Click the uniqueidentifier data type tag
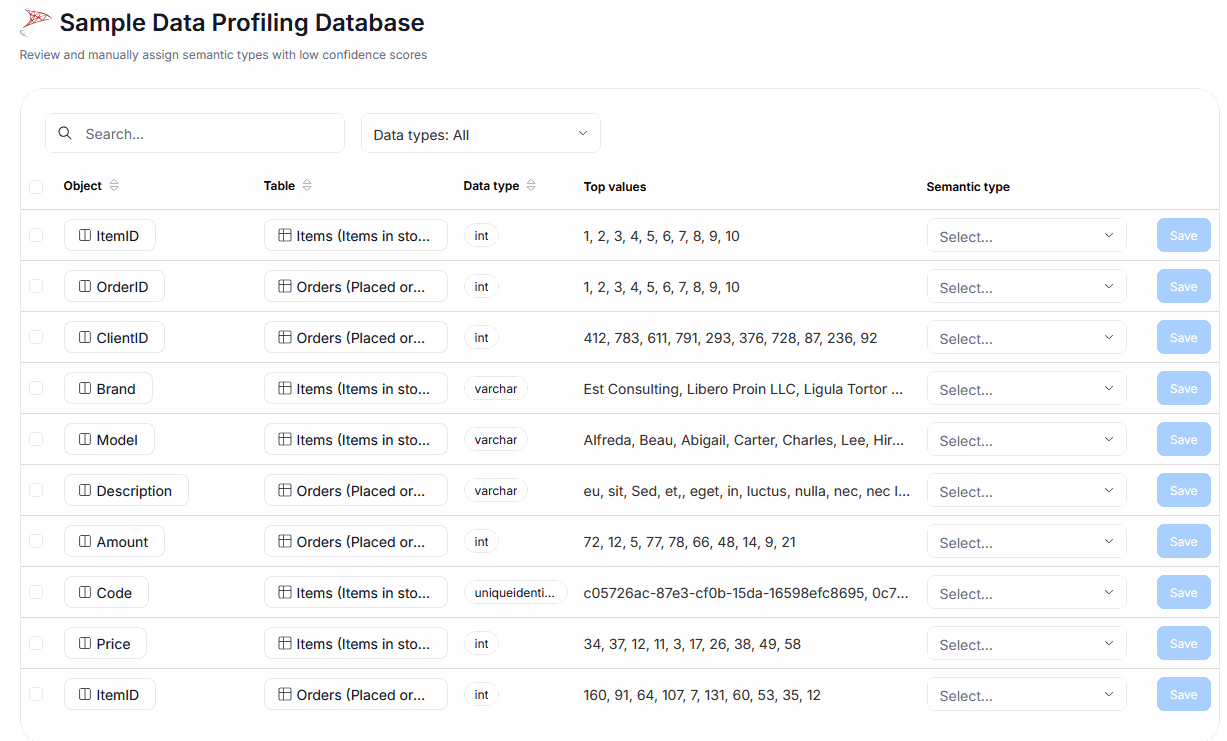This screenshot has width=1227, height=741. 515,593
